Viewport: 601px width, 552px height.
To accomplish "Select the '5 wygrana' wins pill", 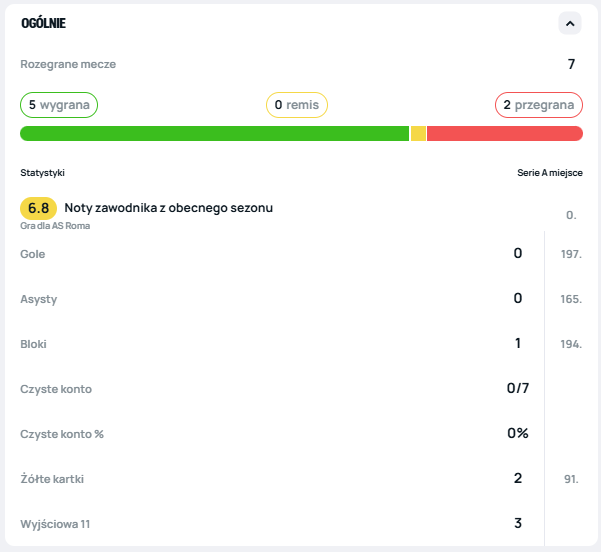I will (x=59, y=105).
